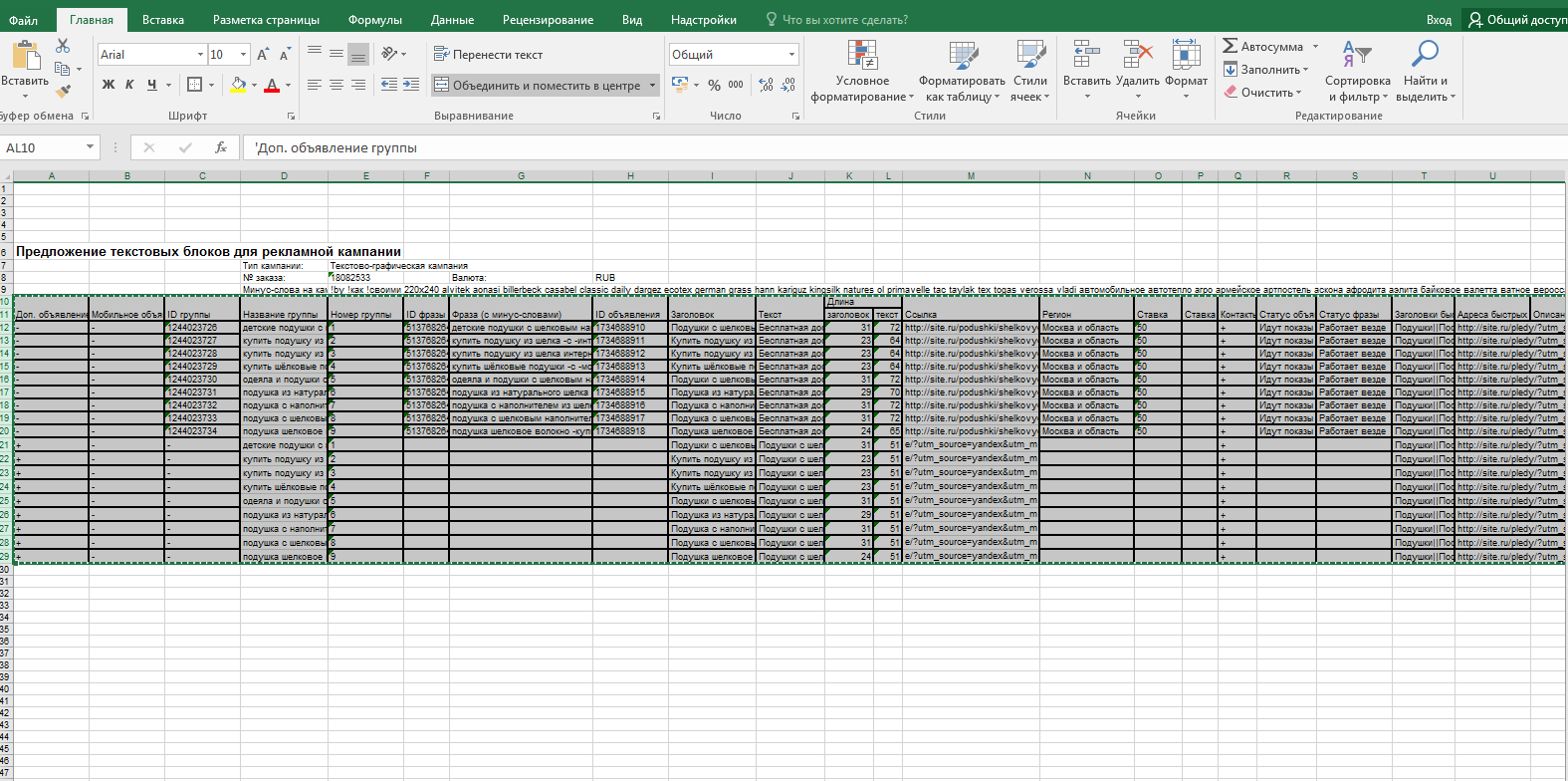This screenshot has height=781, width=1568.
Task: Click Объединить и поместить в центре
Action: tap(538, 86)
